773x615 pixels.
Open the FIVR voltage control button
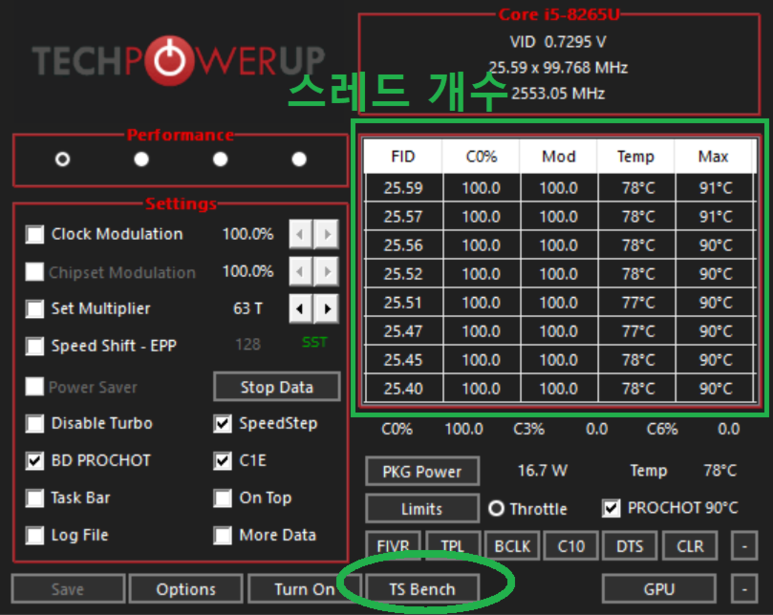click(x=393, y=546)
